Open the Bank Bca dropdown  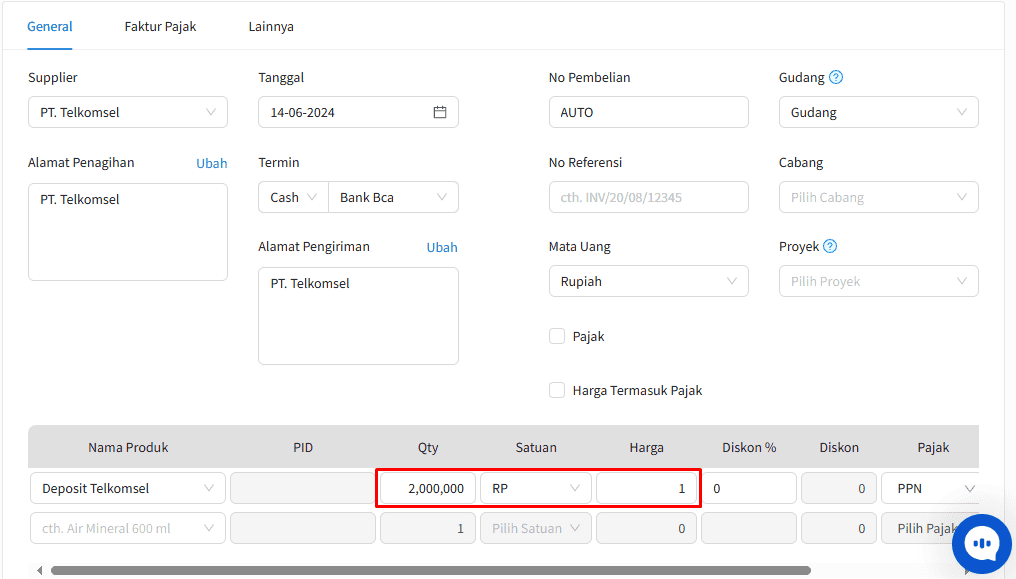(x=393, y=197)
